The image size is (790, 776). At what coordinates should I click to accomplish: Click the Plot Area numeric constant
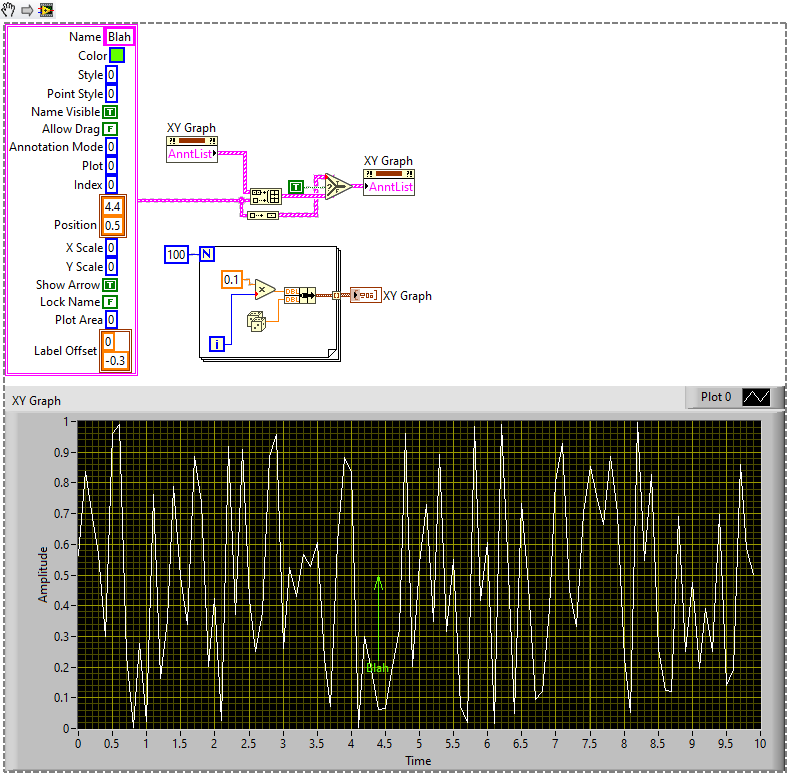point(111,320)
